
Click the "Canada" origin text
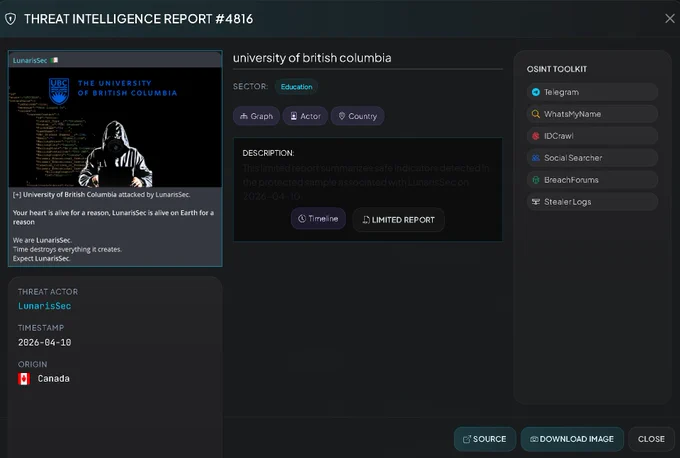53,379
